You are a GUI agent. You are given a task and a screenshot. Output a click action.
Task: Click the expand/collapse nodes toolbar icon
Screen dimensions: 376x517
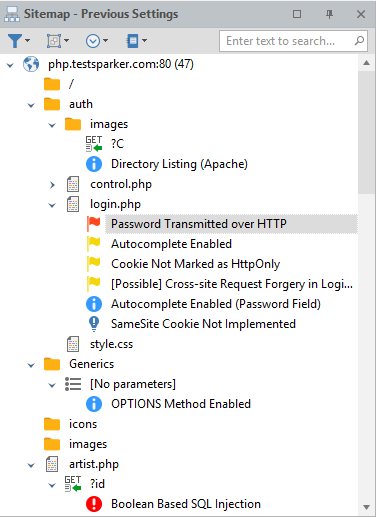coord(57,41)
